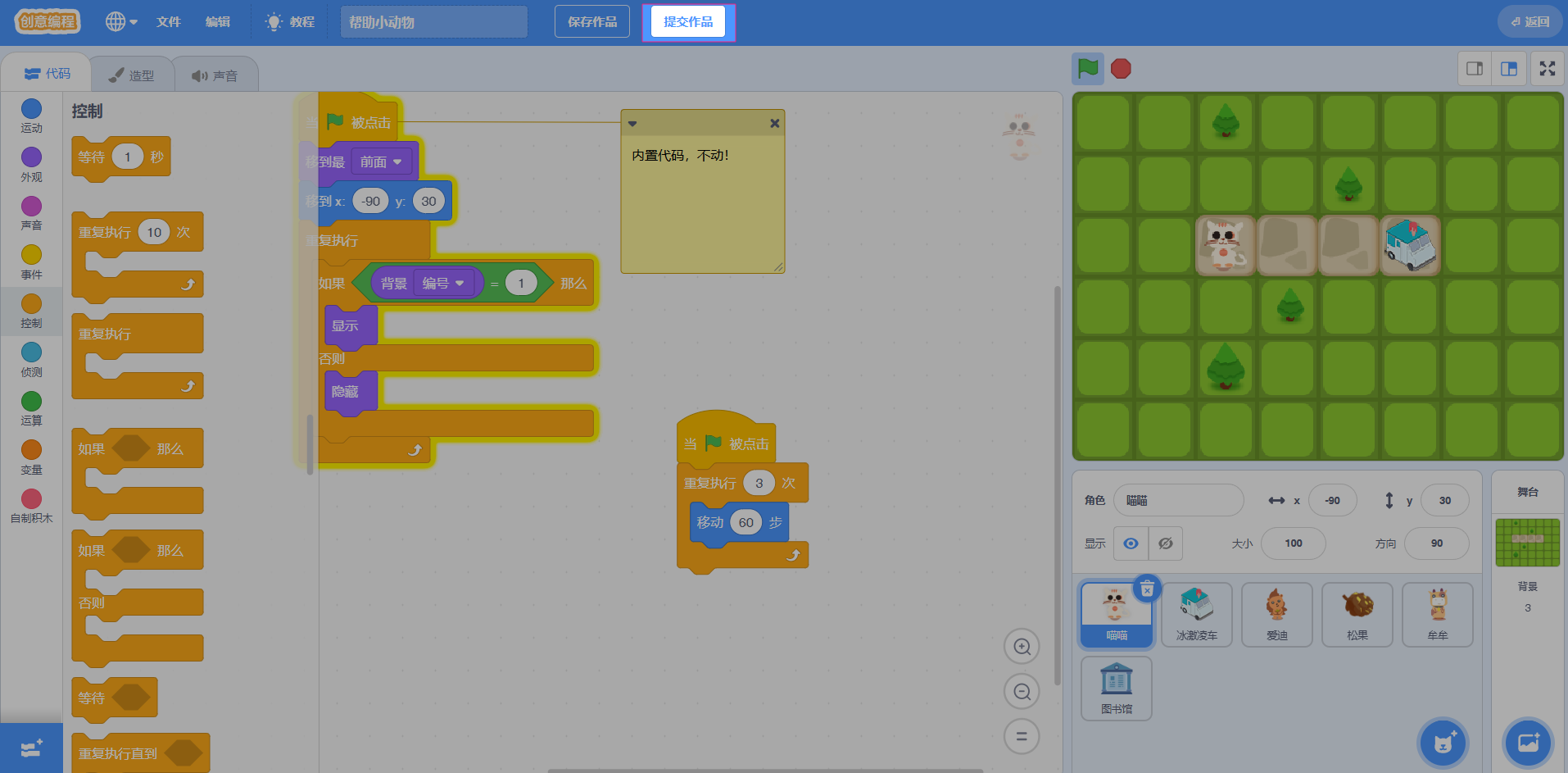
Task: Click the 重复执行直到 block in palette
Action: 141,753
